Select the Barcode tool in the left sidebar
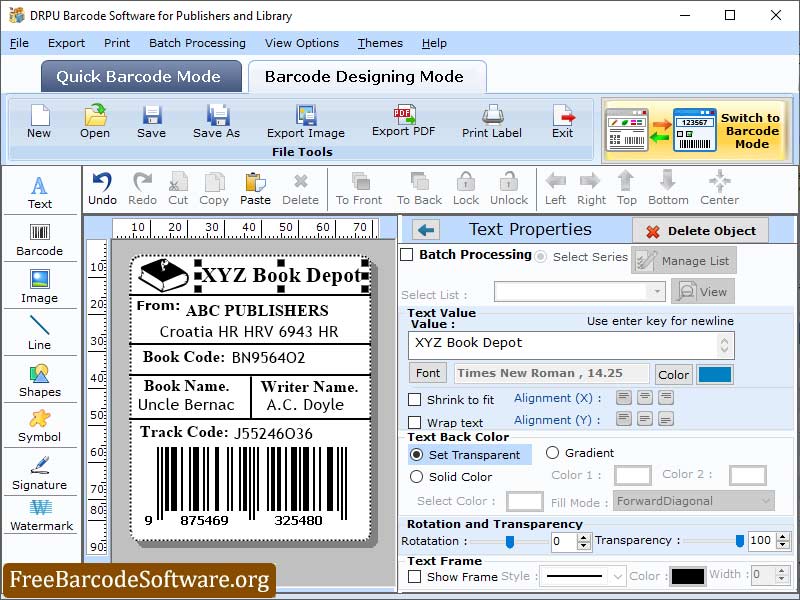The image size is (800, 600). [x=40, y=240]
